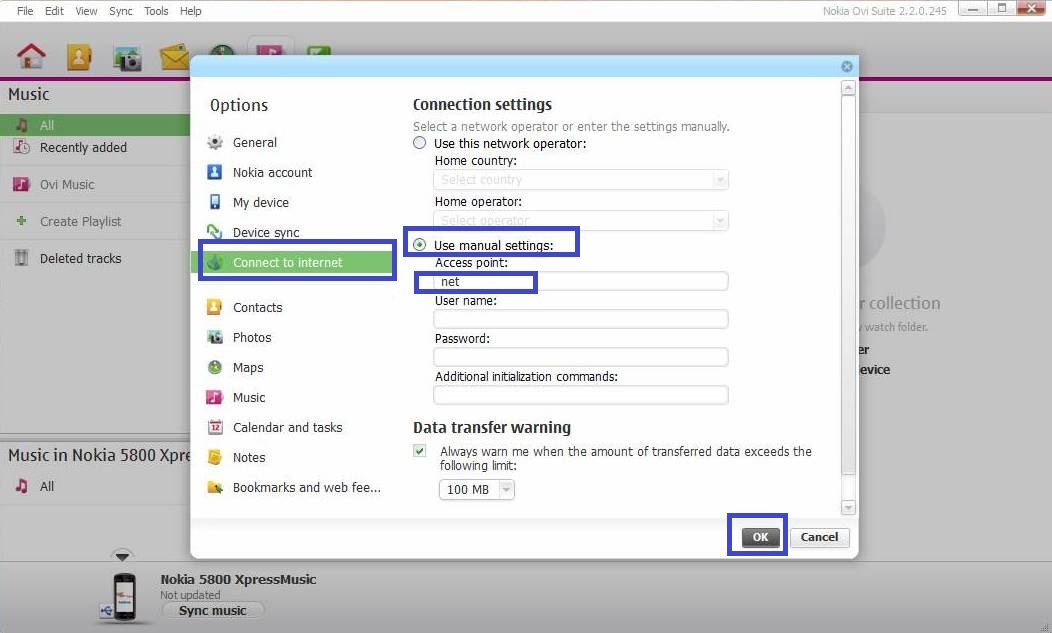Click the Sync music button

pos(212,610)
